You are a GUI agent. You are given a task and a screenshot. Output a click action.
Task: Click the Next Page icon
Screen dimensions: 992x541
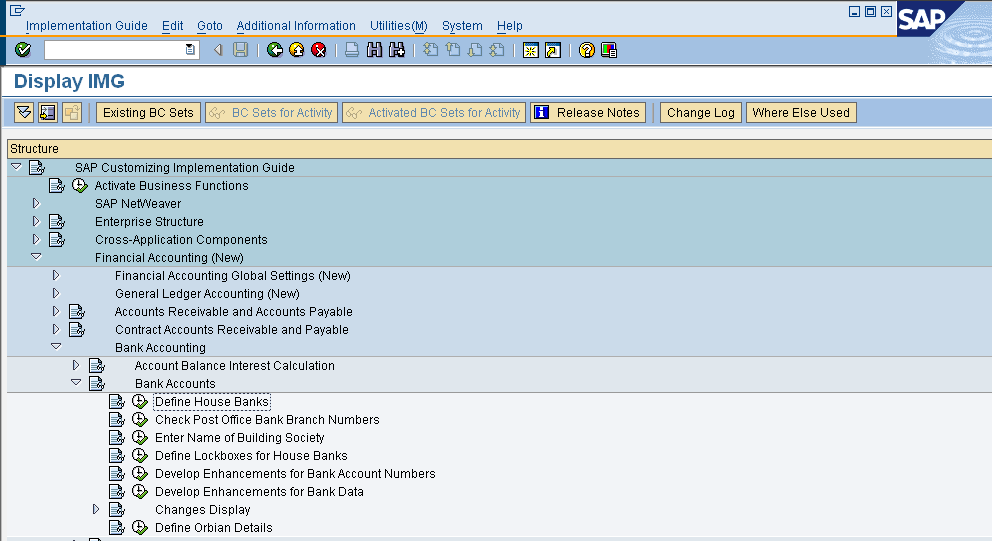[474, 50]
